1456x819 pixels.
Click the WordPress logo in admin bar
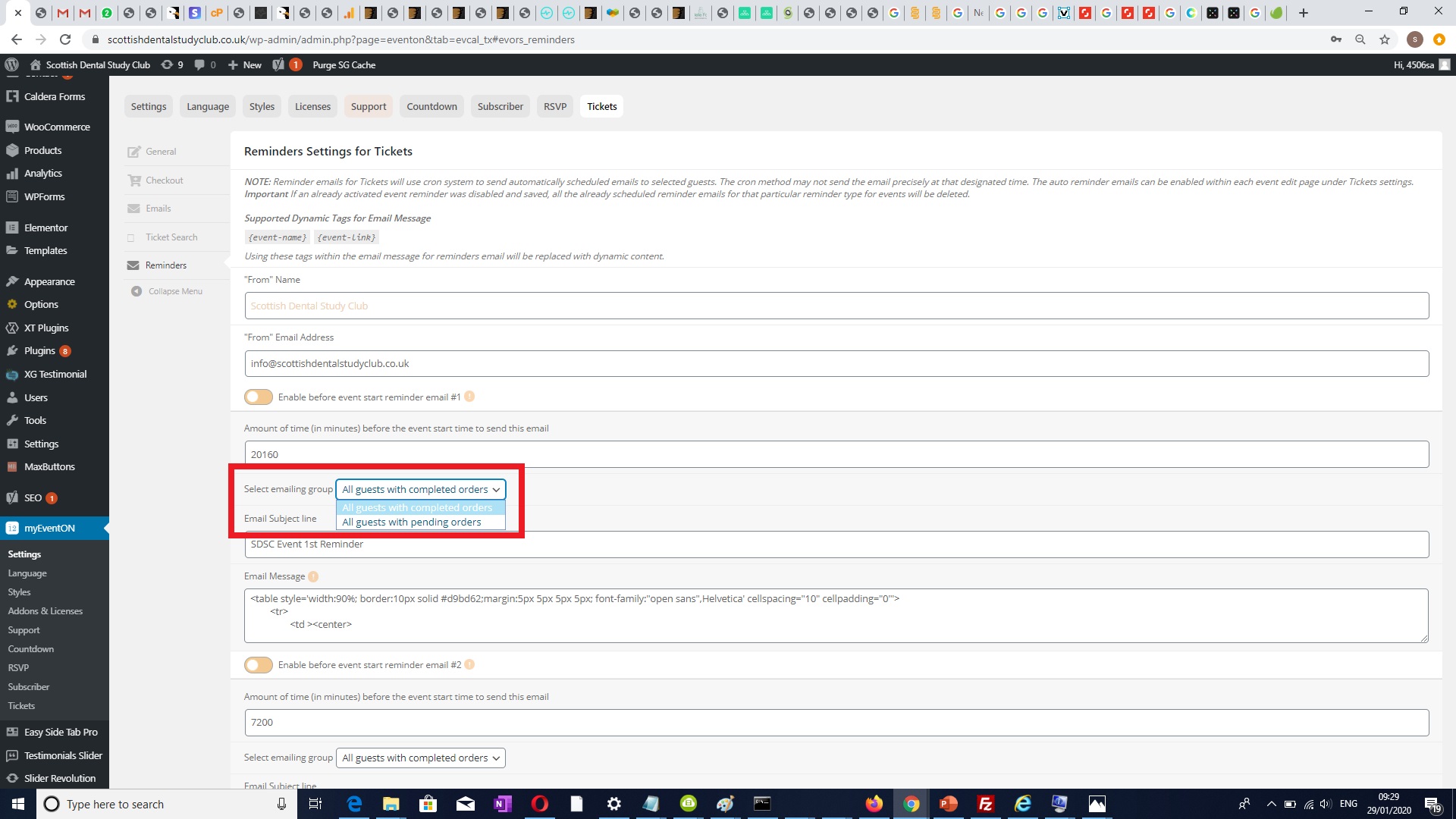[x=11, y=64]
